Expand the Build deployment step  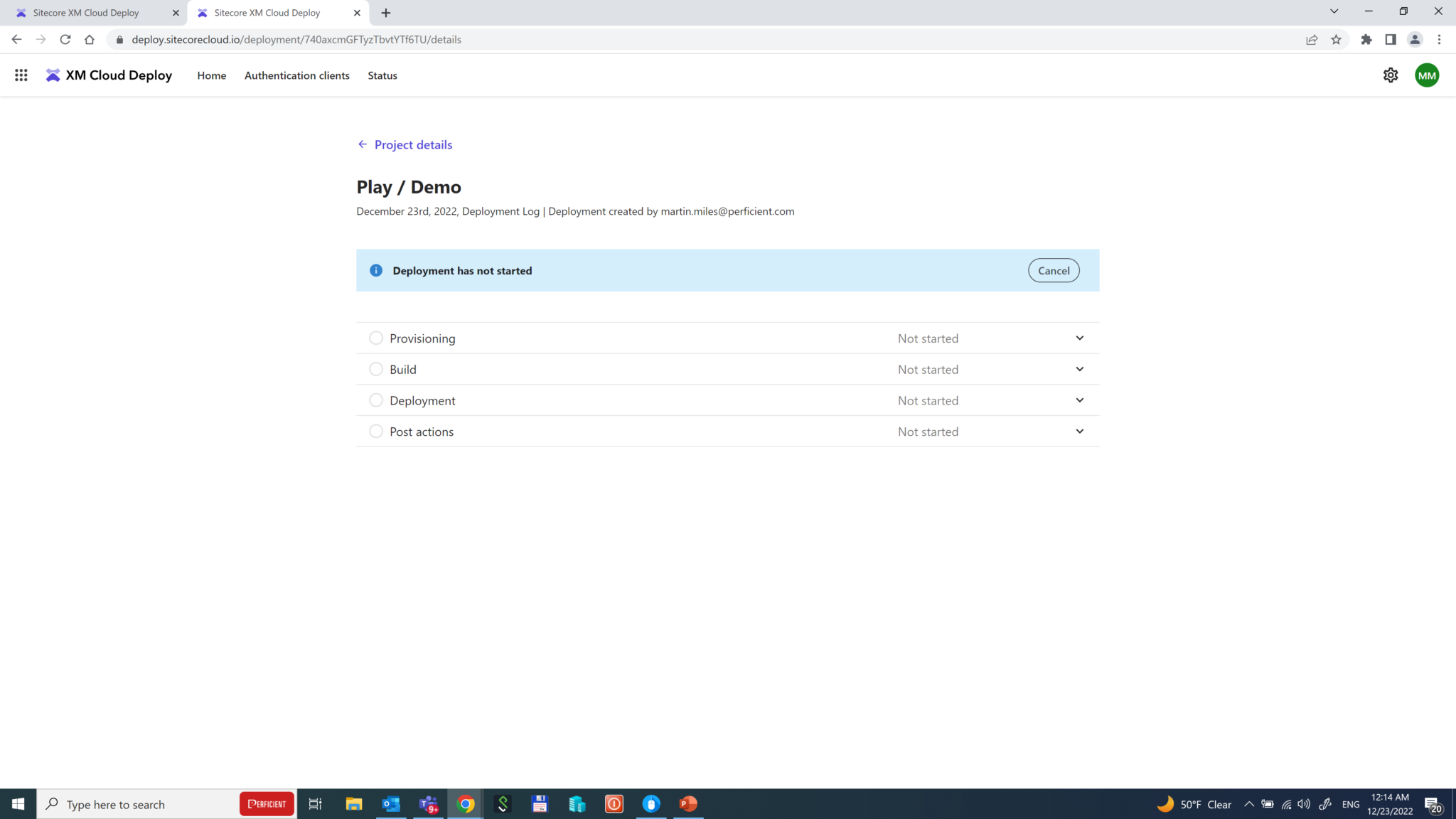[x=1078, y=368]
